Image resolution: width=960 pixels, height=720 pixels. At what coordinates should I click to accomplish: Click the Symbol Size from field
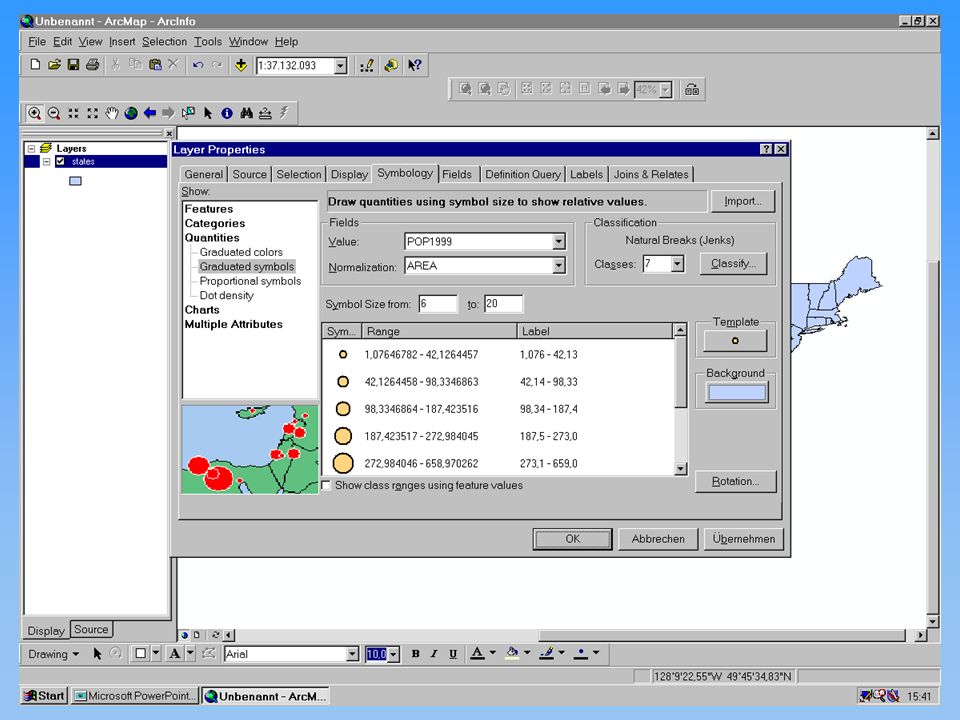[438, 304]
